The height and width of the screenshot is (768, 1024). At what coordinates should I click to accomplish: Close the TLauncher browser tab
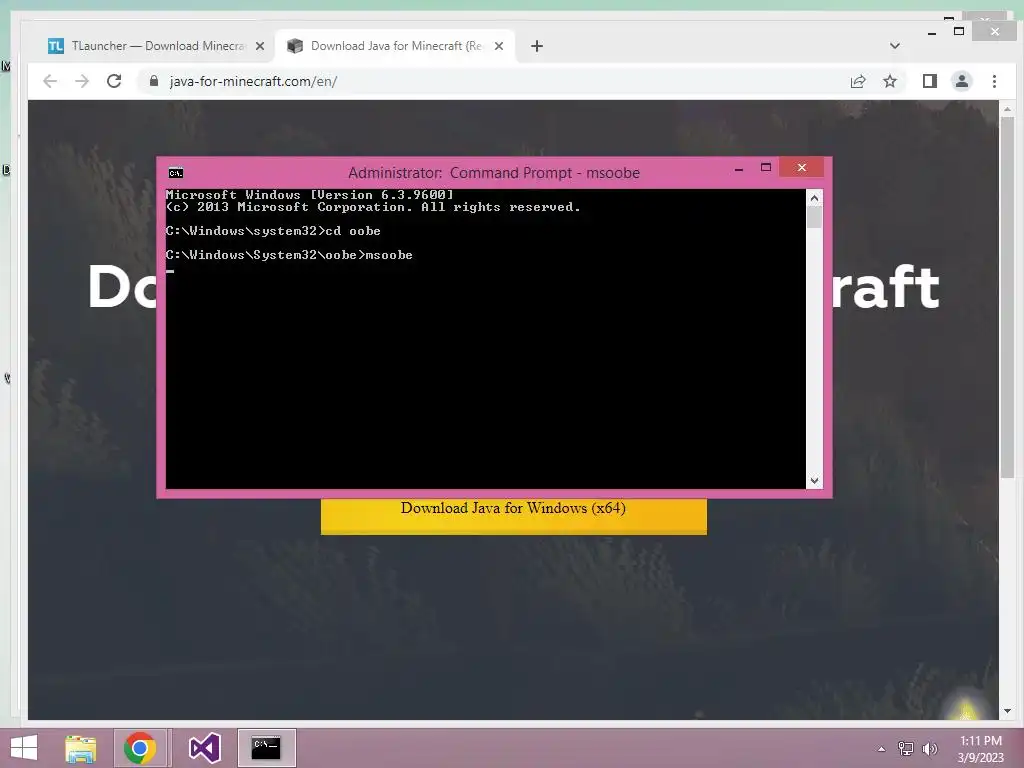(x=260, y=46)
